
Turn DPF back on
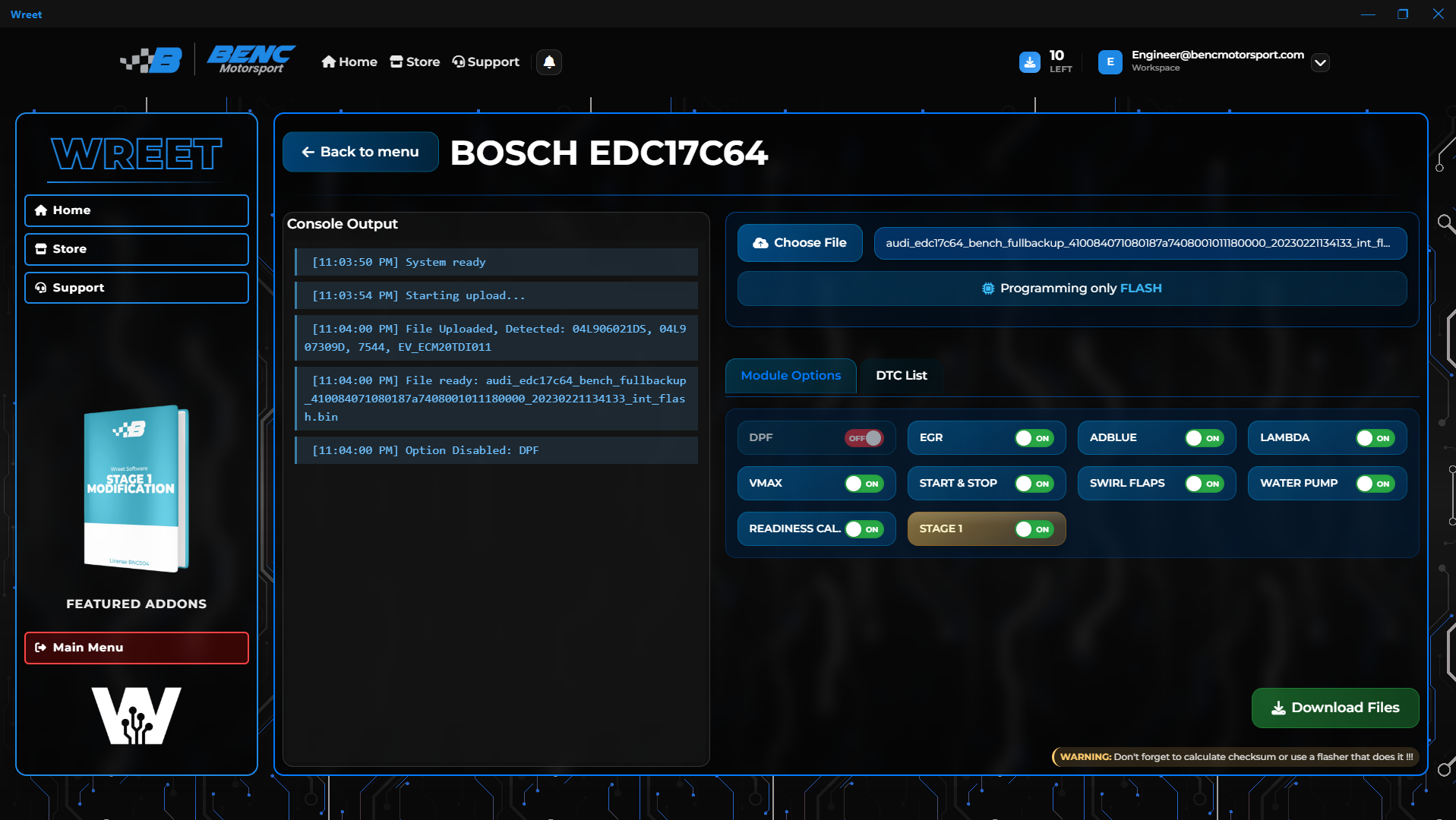[x=864, y=438]
